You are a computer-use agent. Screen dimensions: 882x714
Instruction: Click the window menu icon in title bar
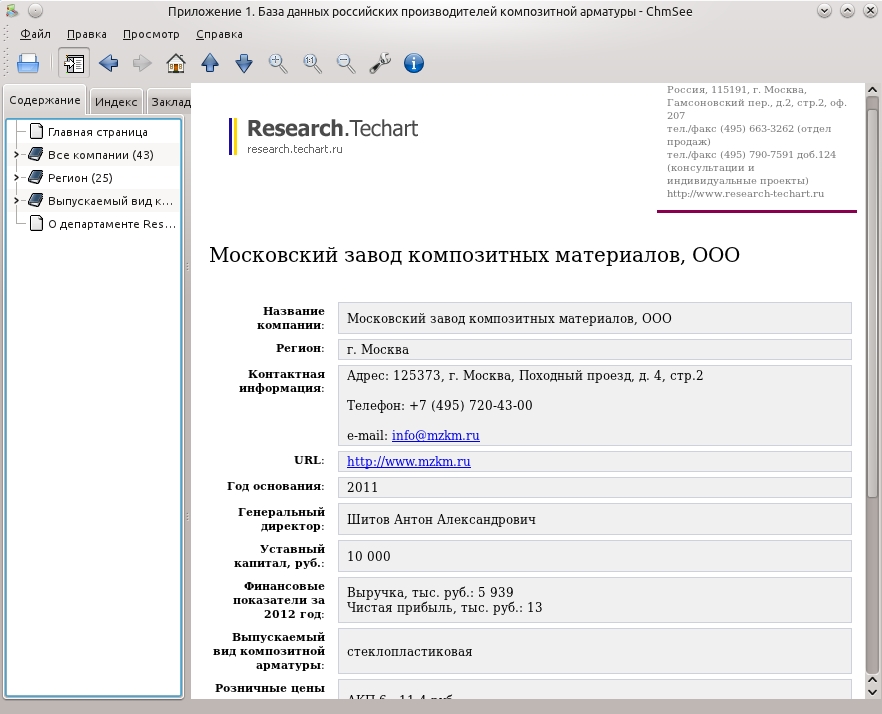[x=12, y=11]
